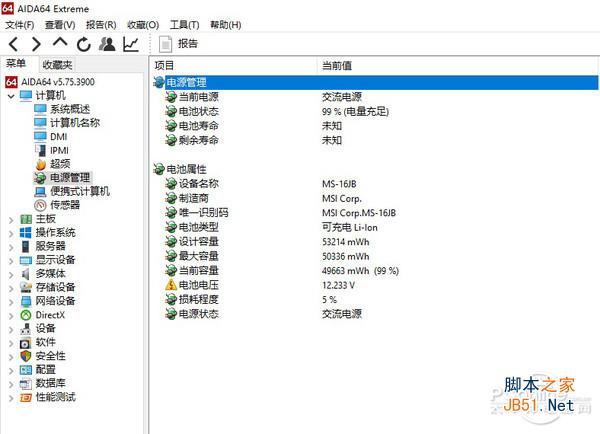Click the 网络设备 network icon
Image resolution: width=600 pixels, height=434 pixels.
point(26,301)
